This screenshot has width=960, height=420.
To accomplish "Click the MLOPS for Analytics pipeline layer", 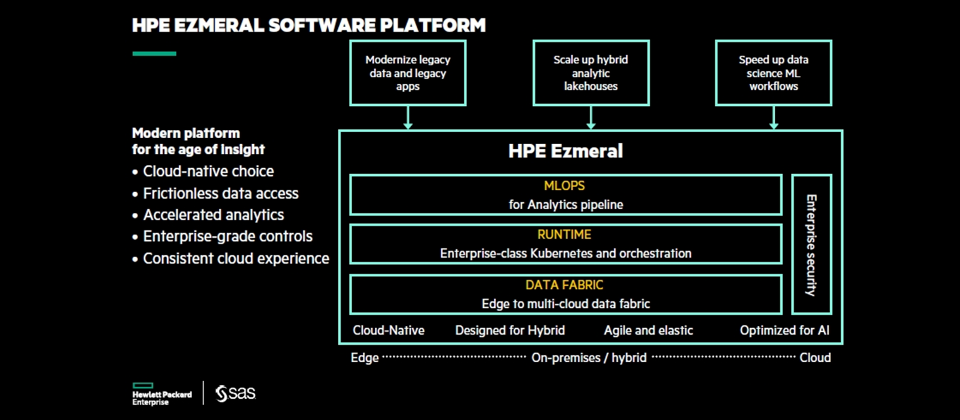I will [x=565, y=195].
